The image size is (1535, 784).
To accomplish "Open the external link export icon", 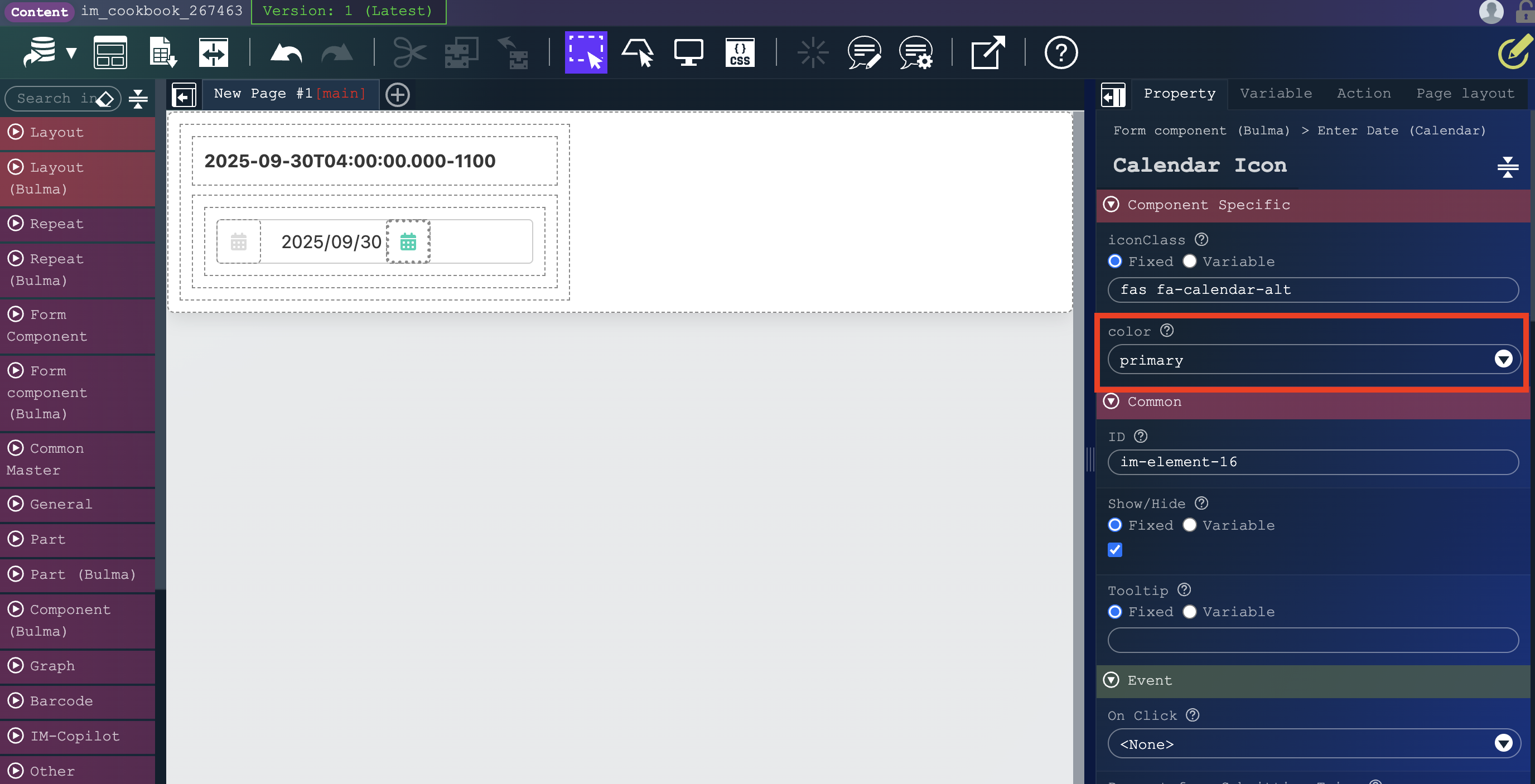I will pyautogui.click(x=987, y=54).
